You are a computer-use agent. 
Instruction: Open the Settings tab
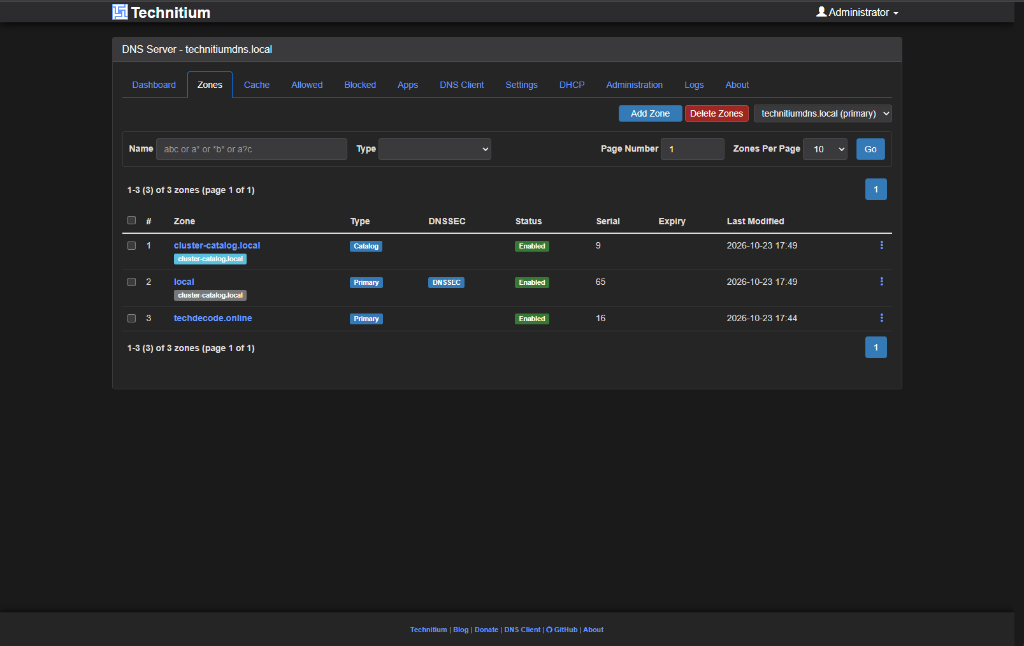(x=521, y=85)
